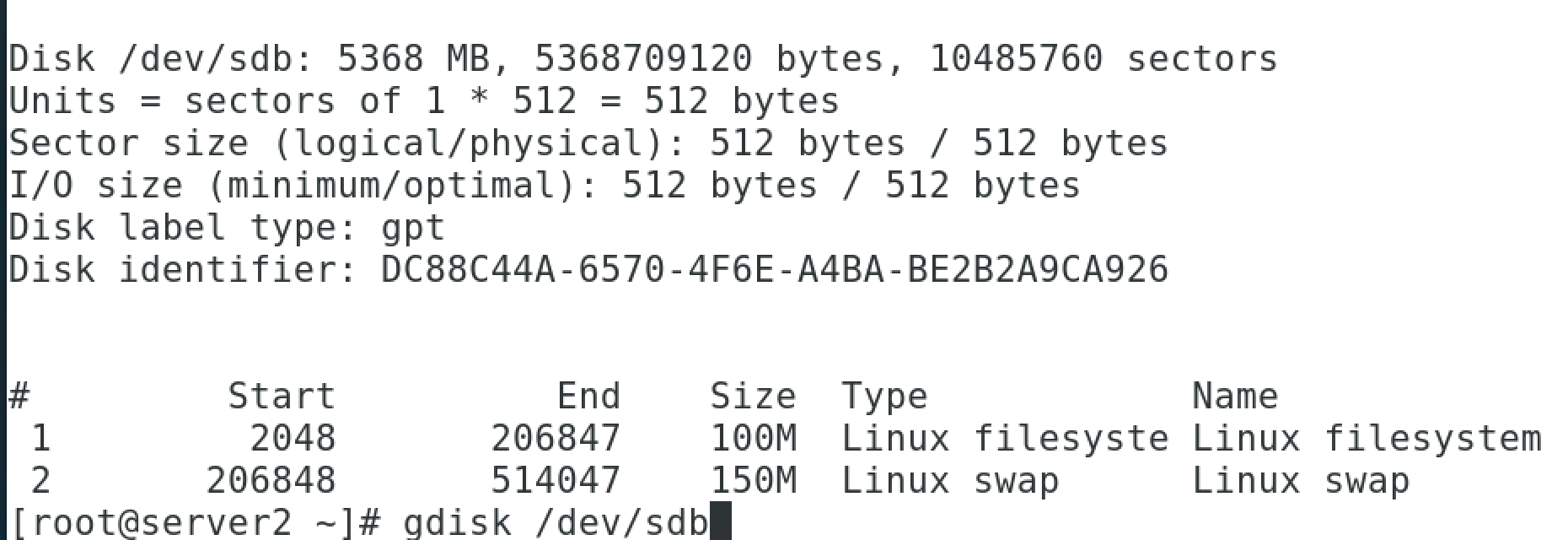1568x540 pixels.
Task: Click 'Linux filesystem' in the Name column
Action: tap(1367, 440)
